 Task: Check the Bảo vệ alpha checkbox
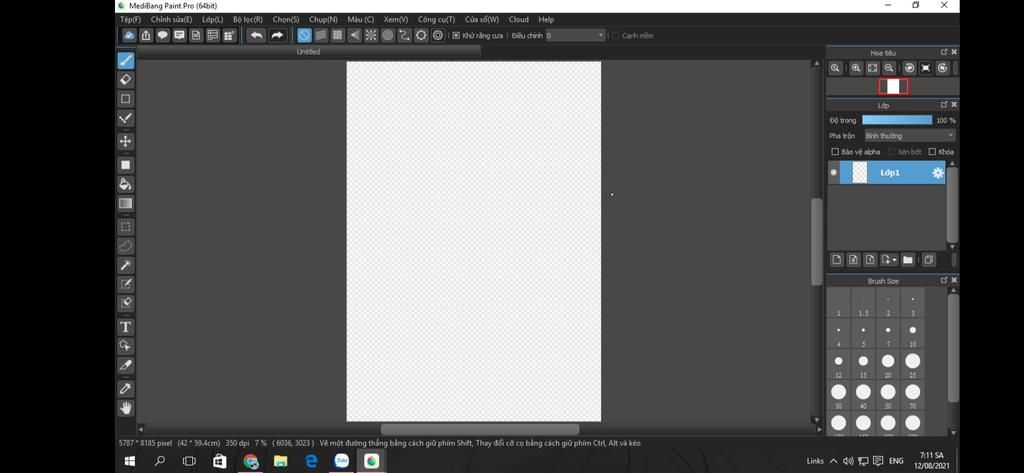coord(835,152)
